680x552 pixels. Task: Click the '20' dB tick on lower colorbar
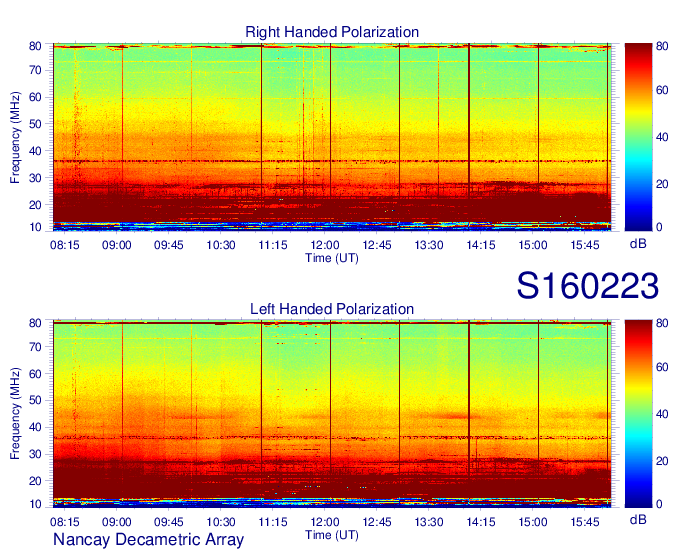[x=662, y=461]
